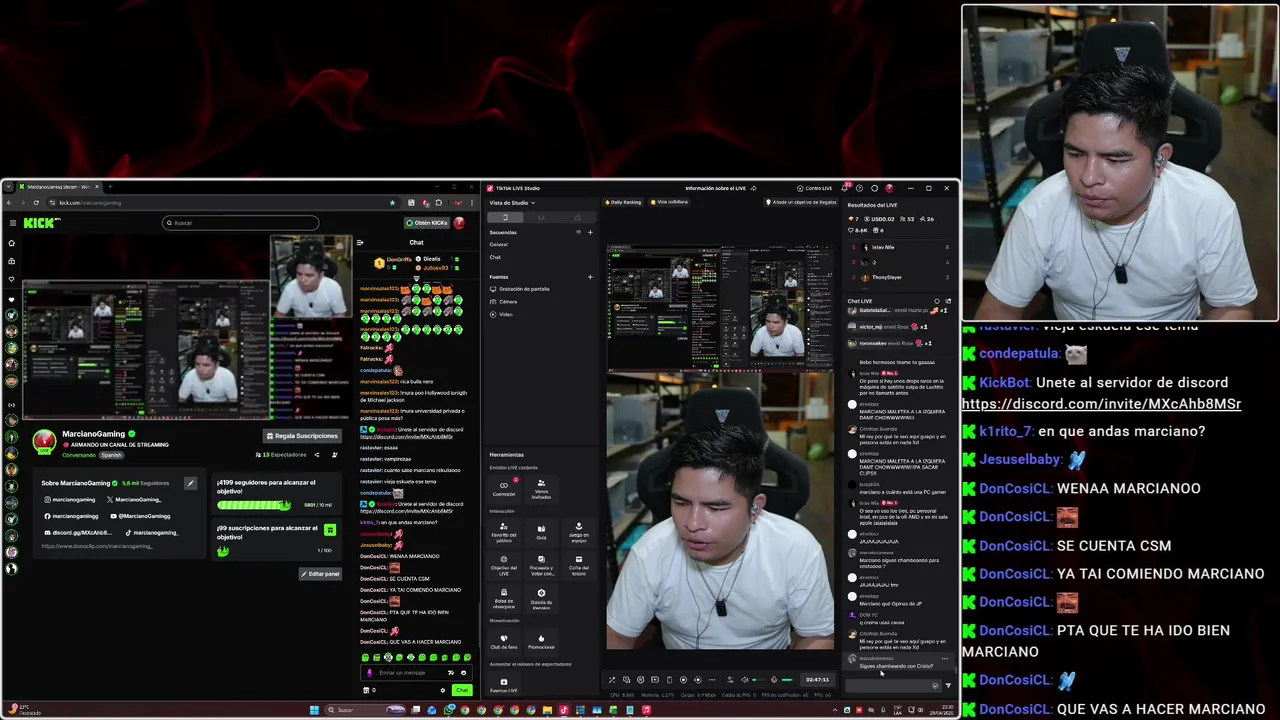Image resolution: width=1280 pixels, height=720 pixels.
Task: Open settings icon in TikTok Studio title bar
Action: [x=875, y=188]
